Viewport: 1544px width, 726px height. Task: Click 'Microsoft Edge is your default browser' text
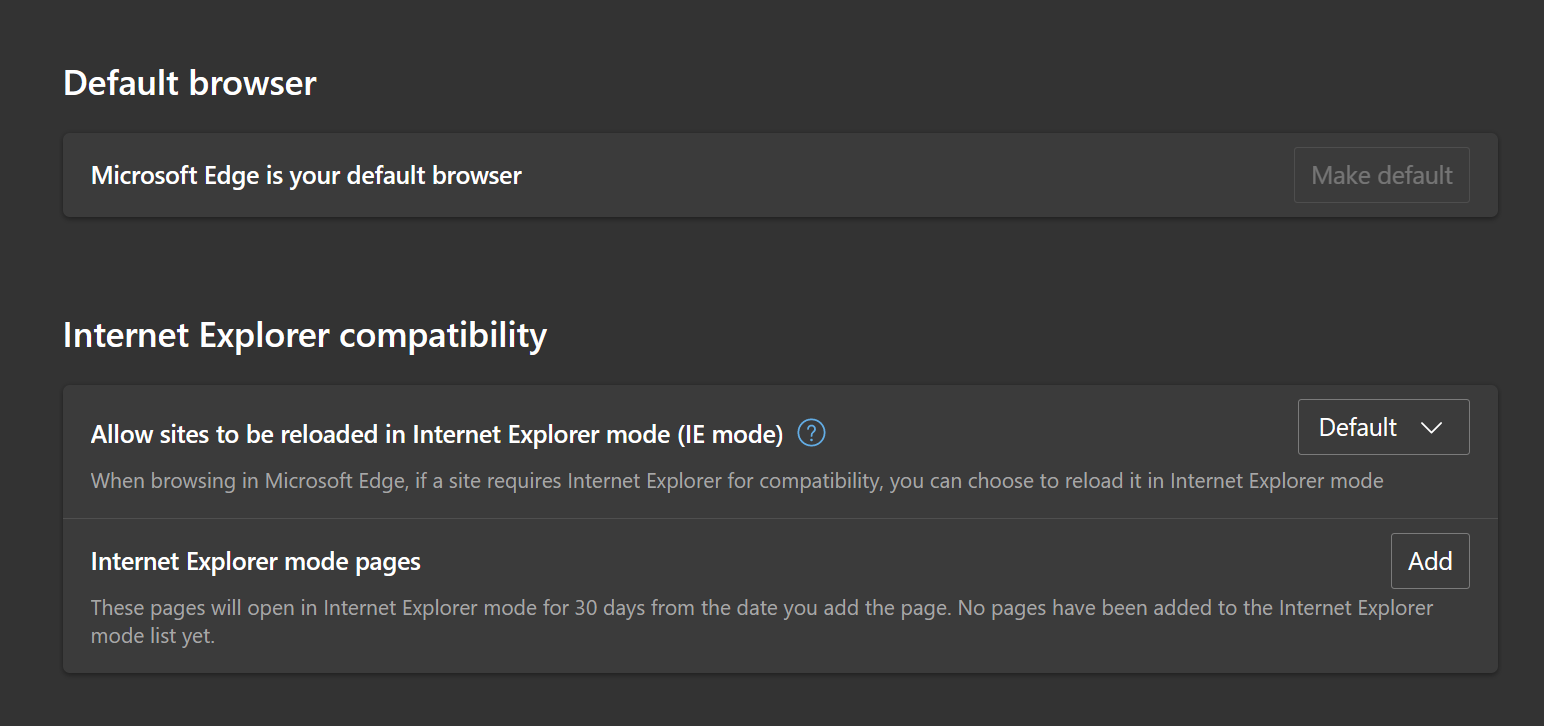(x=306, y=176)
